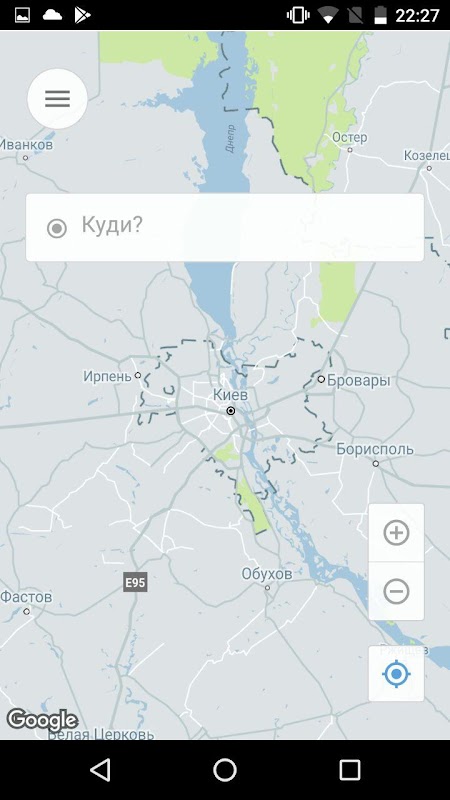Tap the cloud notification icon in status bar
450x800 pixels.
pyautogui.click(x=52, y=15)
